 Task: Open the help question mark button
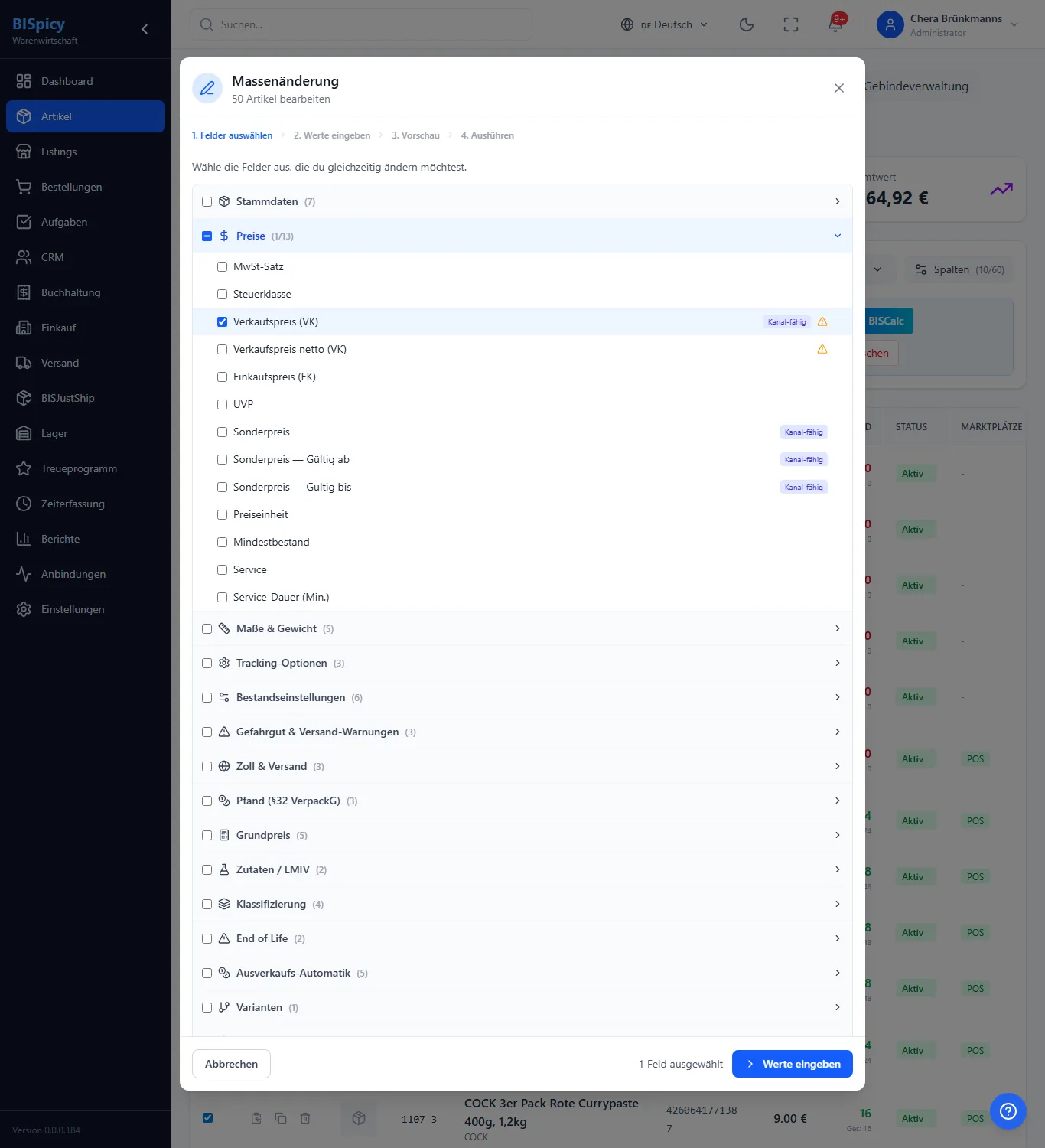tap(1008, 1110)
